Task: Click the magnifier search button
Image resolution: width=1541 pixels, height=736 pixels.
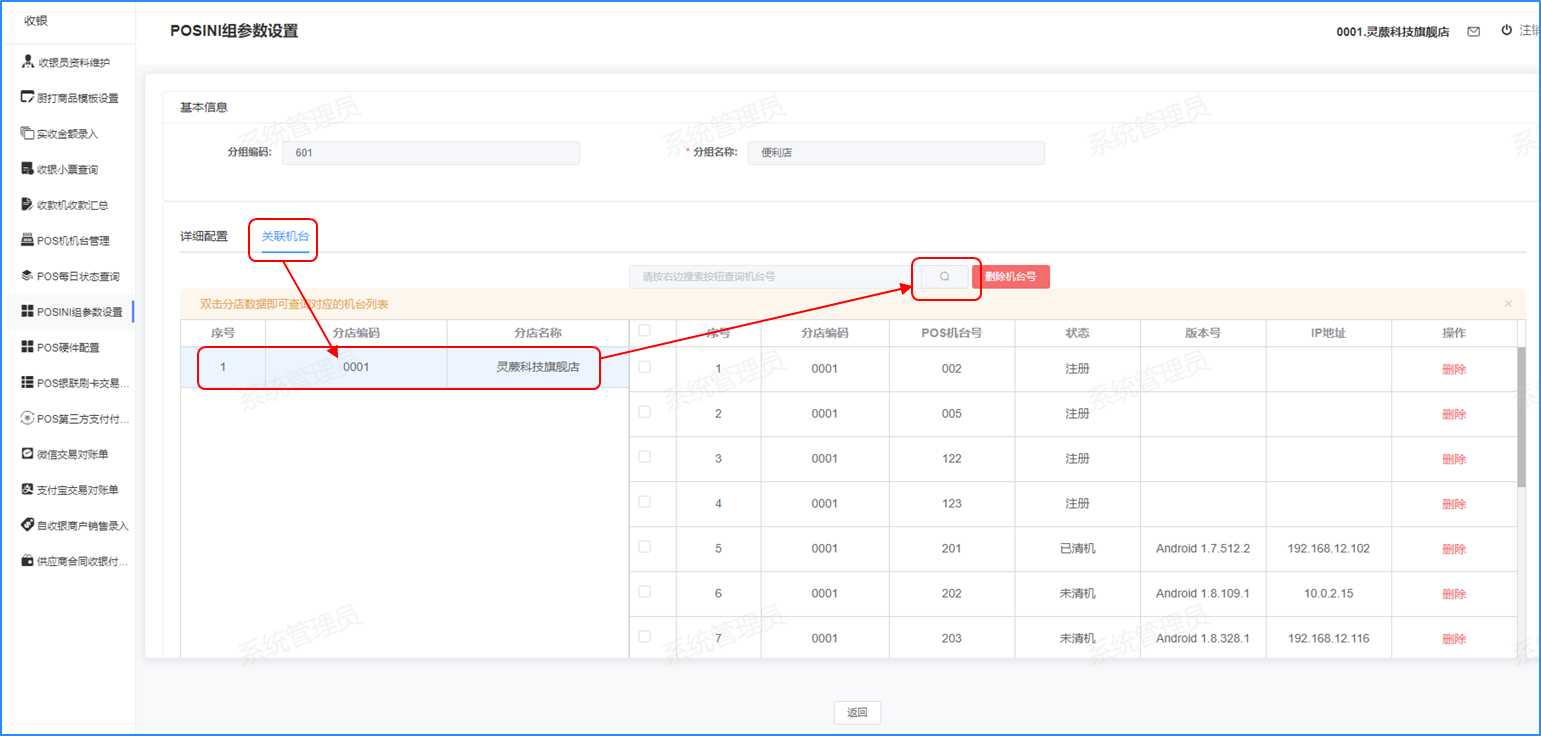Action: 944,277
